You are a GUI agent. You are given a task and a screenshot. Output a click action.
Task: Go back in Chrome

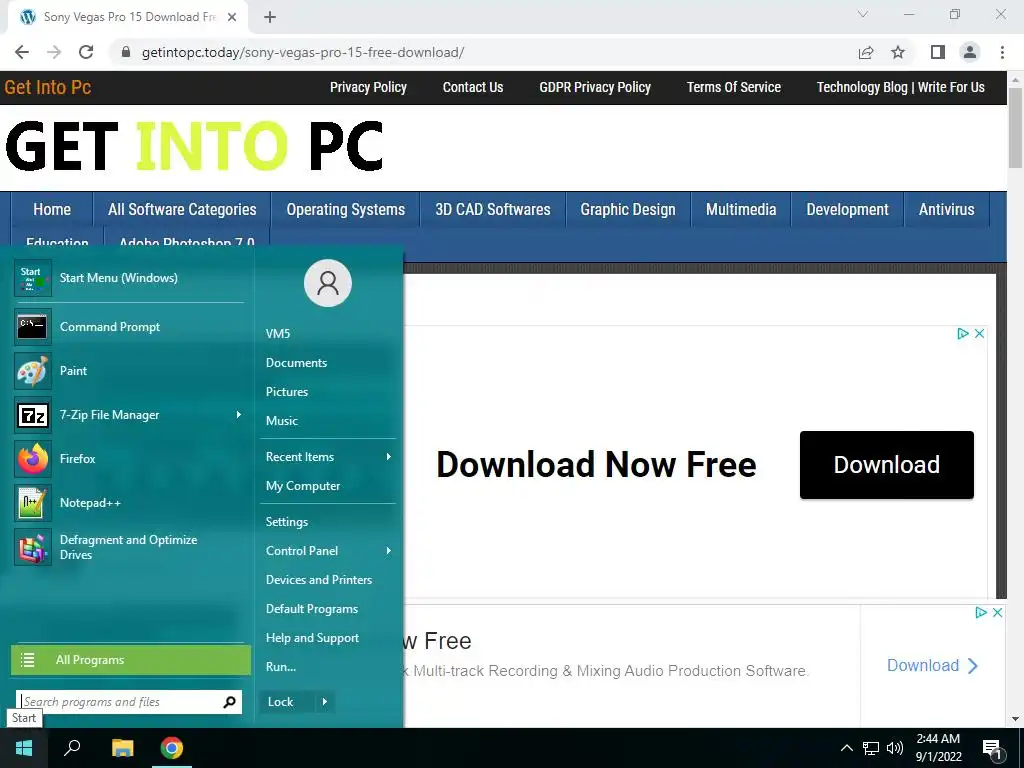pyautogui.click(x=22, y=52)
